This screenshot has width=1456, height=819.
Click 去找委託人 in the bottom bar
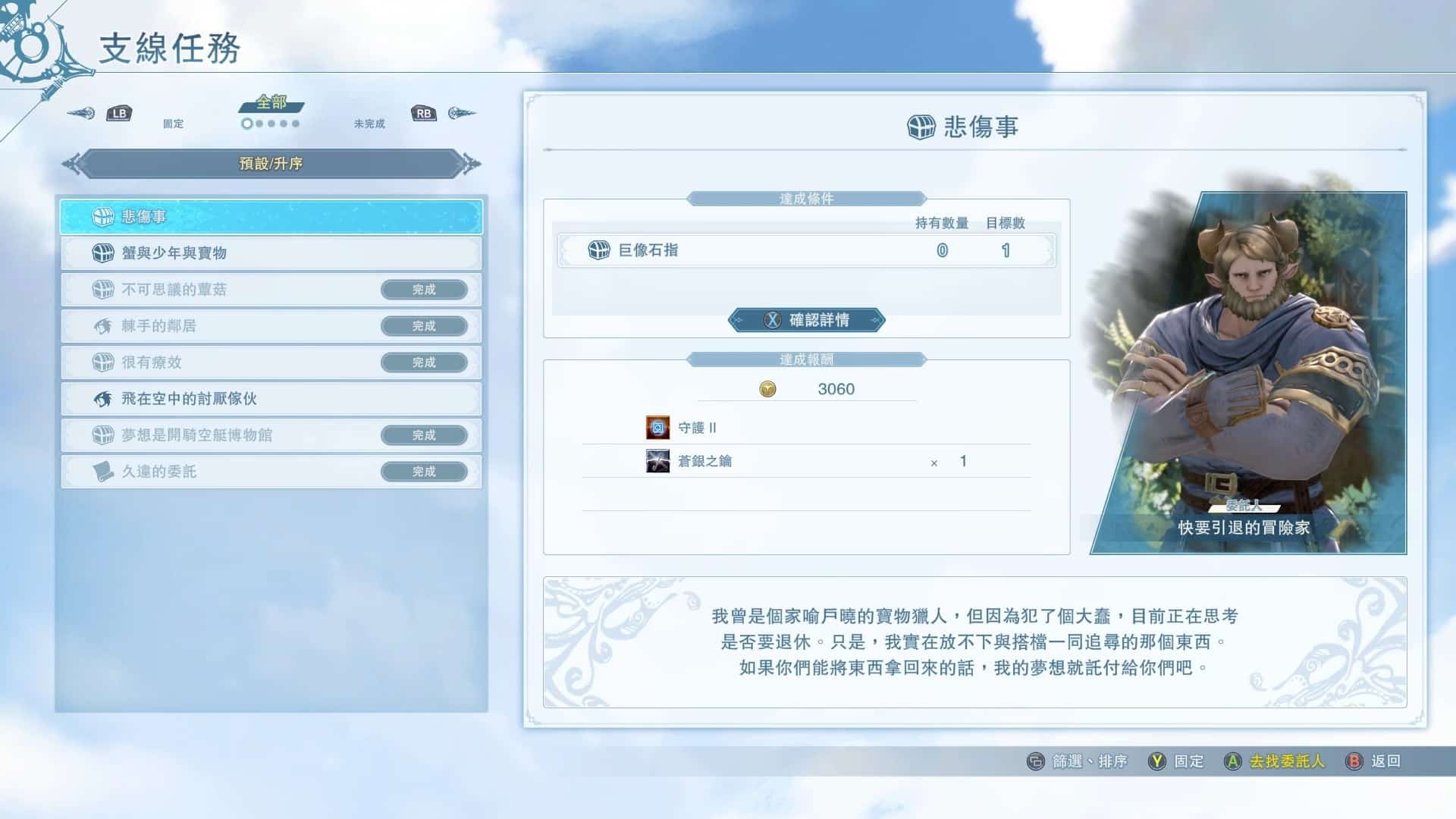(x=1286, y=761)
